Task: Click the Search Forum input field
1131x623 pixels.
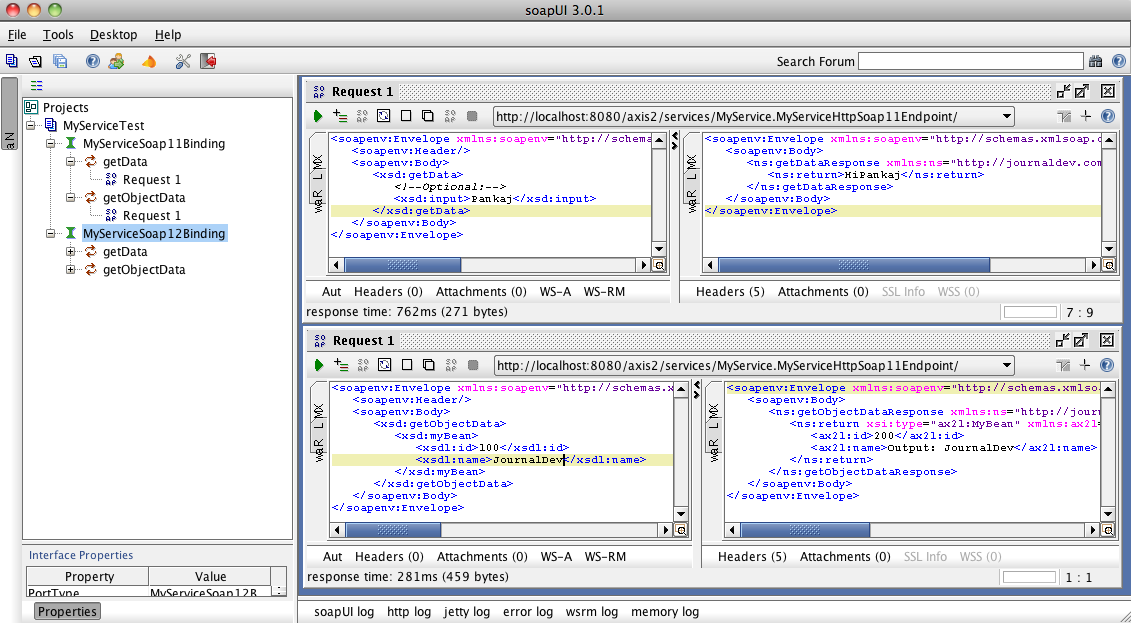Action: tap(971, 61)
